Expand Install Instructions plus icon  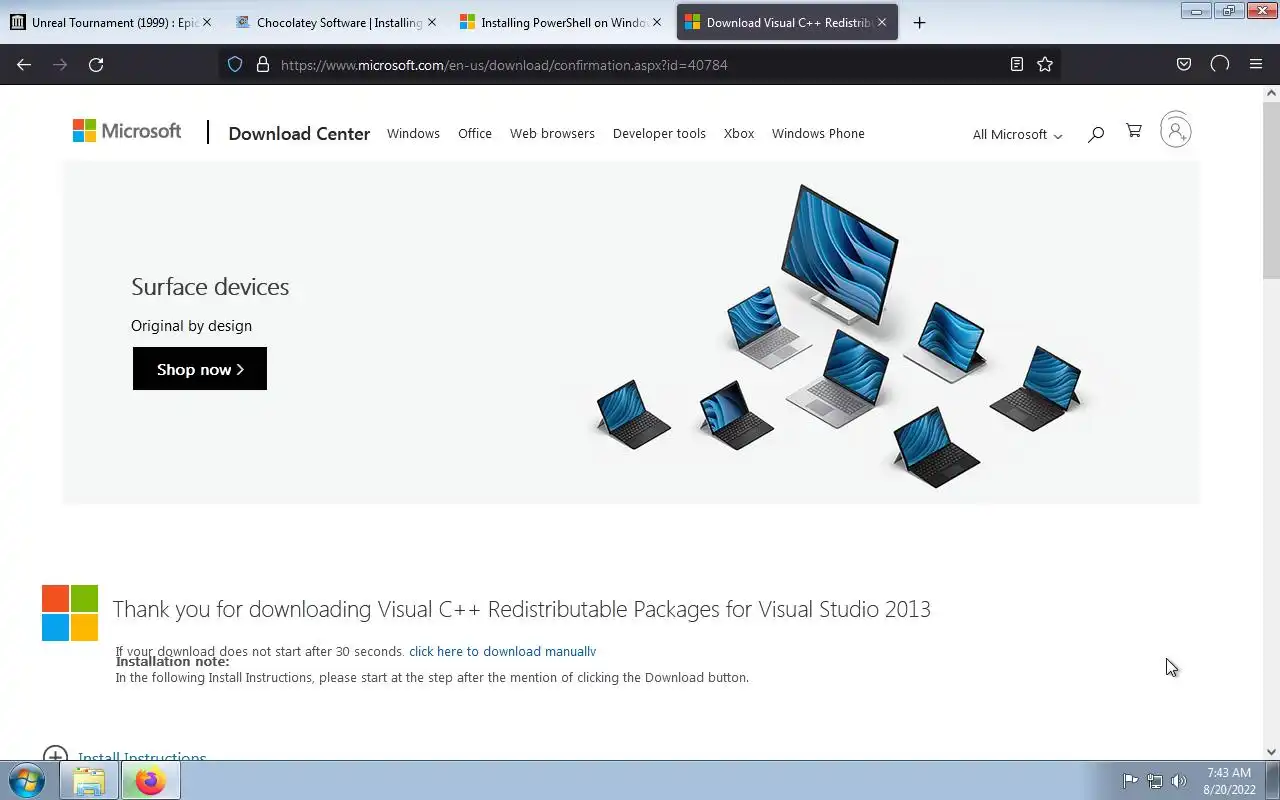[x=56, y=756]
